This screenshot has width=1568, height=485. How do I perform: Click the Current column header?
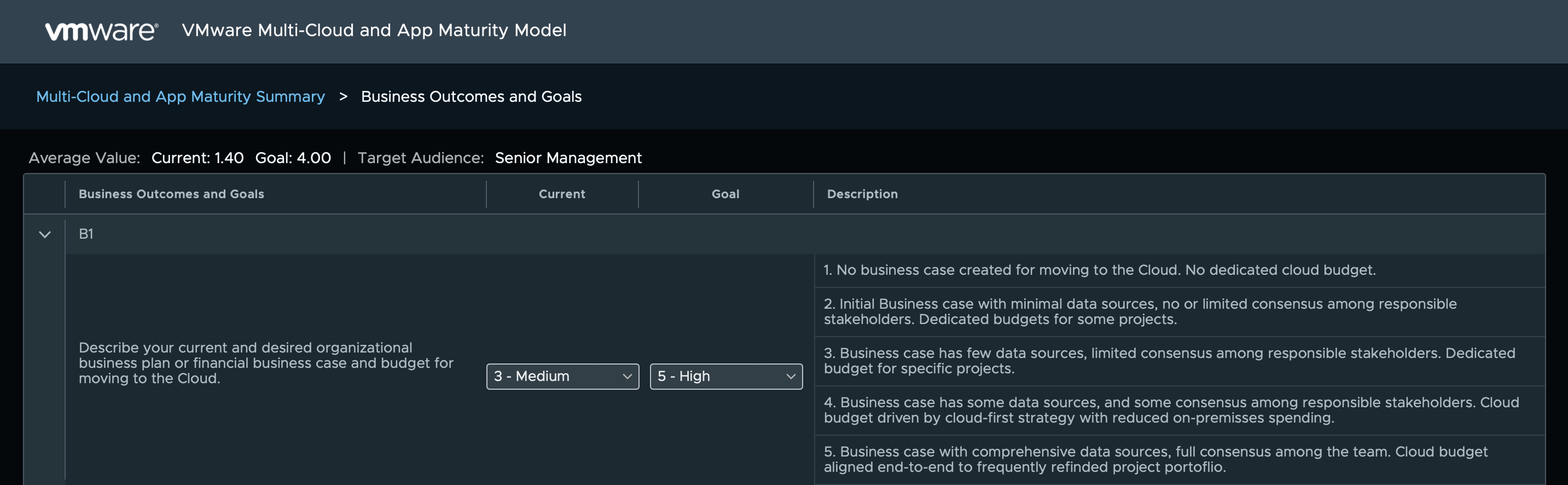(561, 194)
